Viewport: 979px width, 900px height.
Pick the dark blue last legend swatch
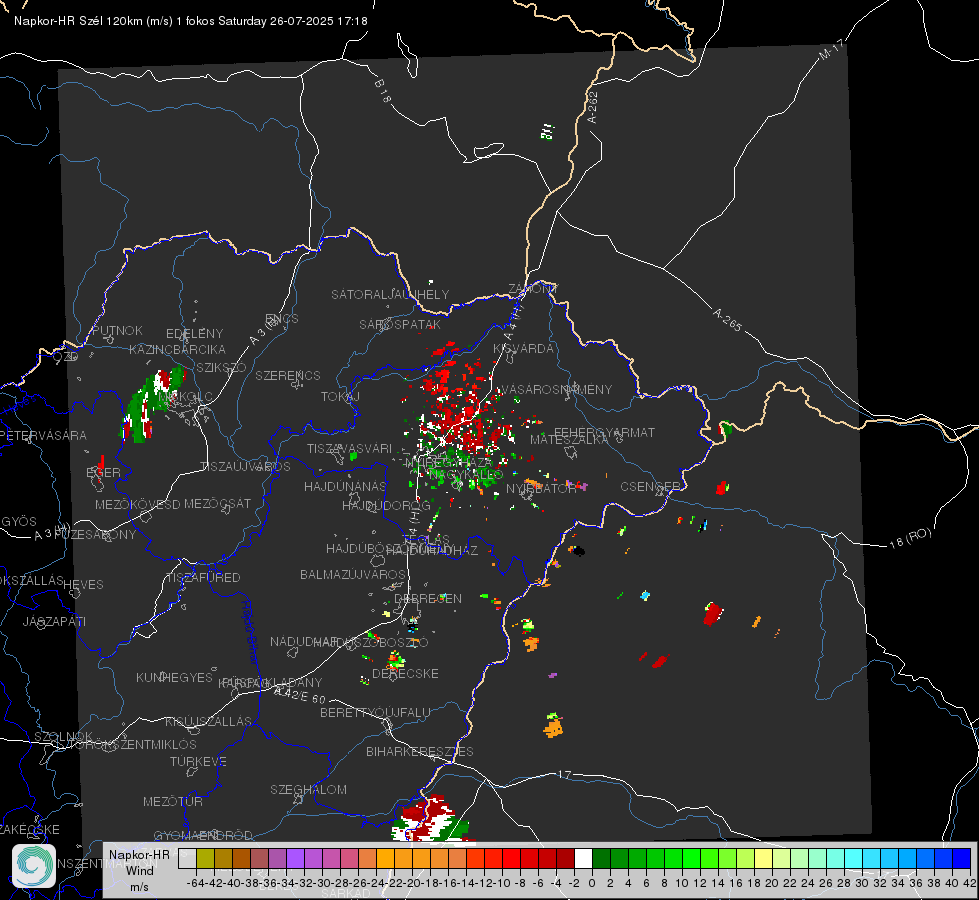click(x=962, y=858)
